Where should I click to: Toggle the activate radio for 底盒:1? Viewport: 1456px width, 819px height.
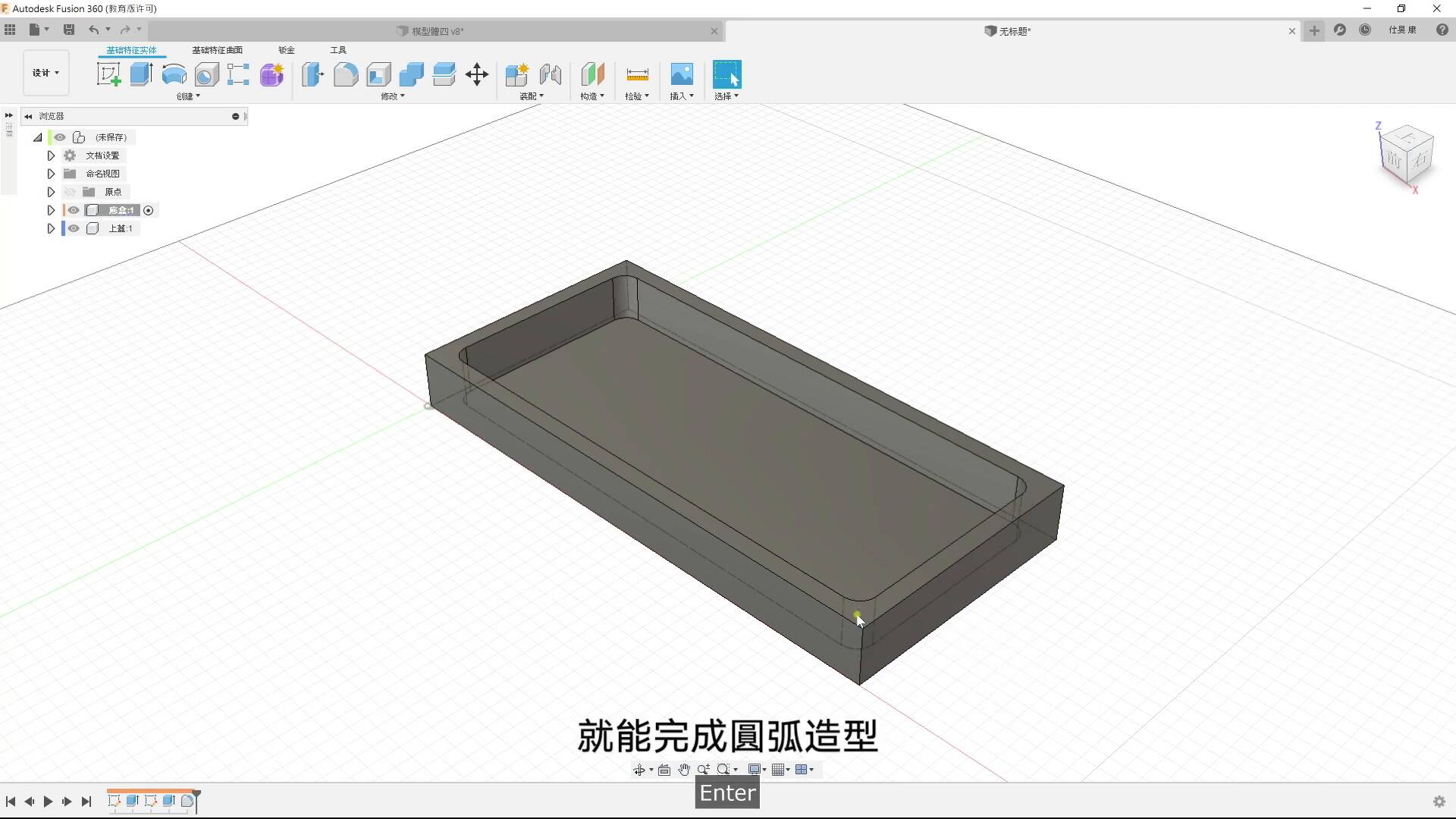[149, 211]
